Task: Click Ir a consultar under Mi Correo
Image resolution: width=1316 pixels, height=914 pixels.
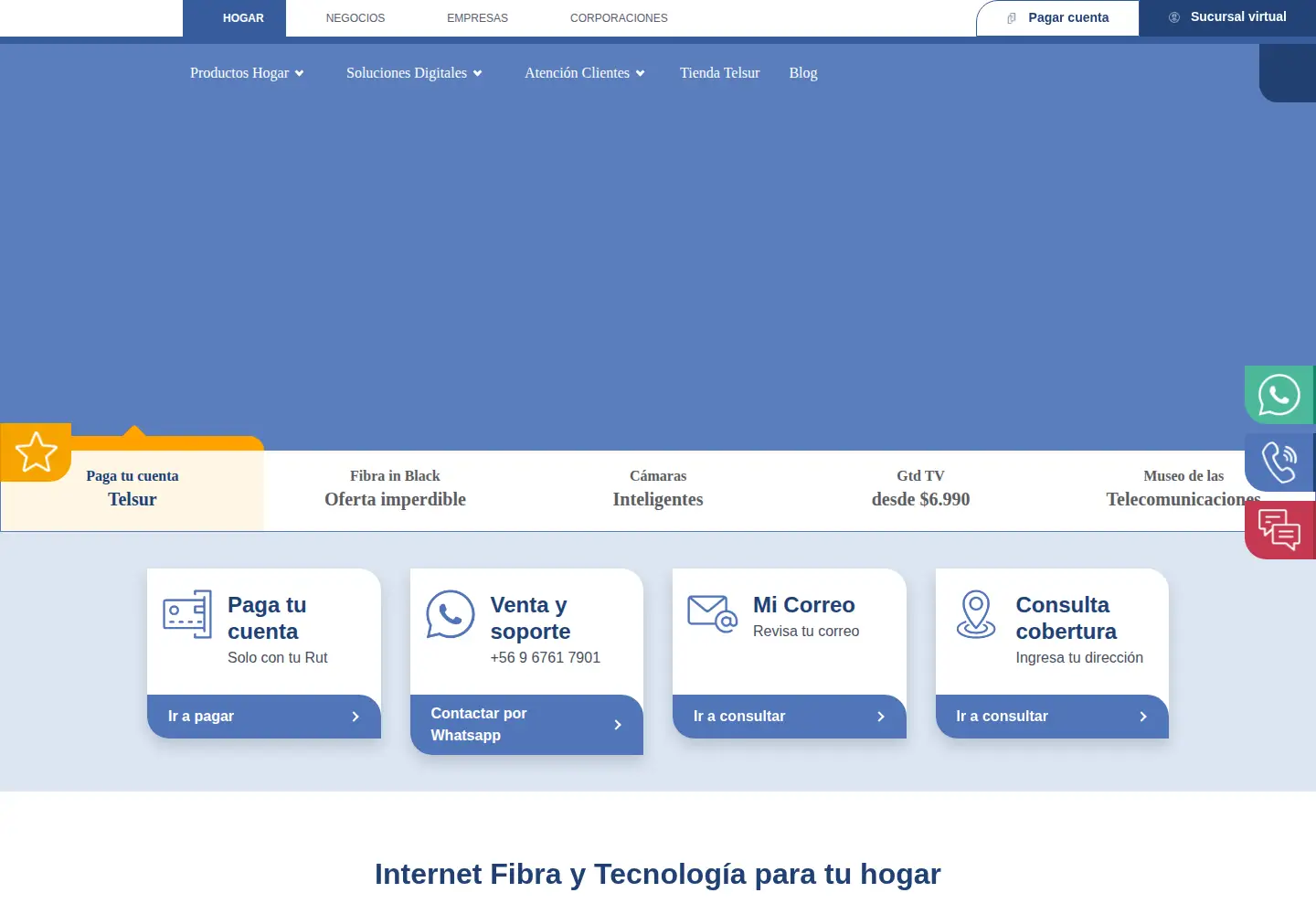Action: pos(790,717)
